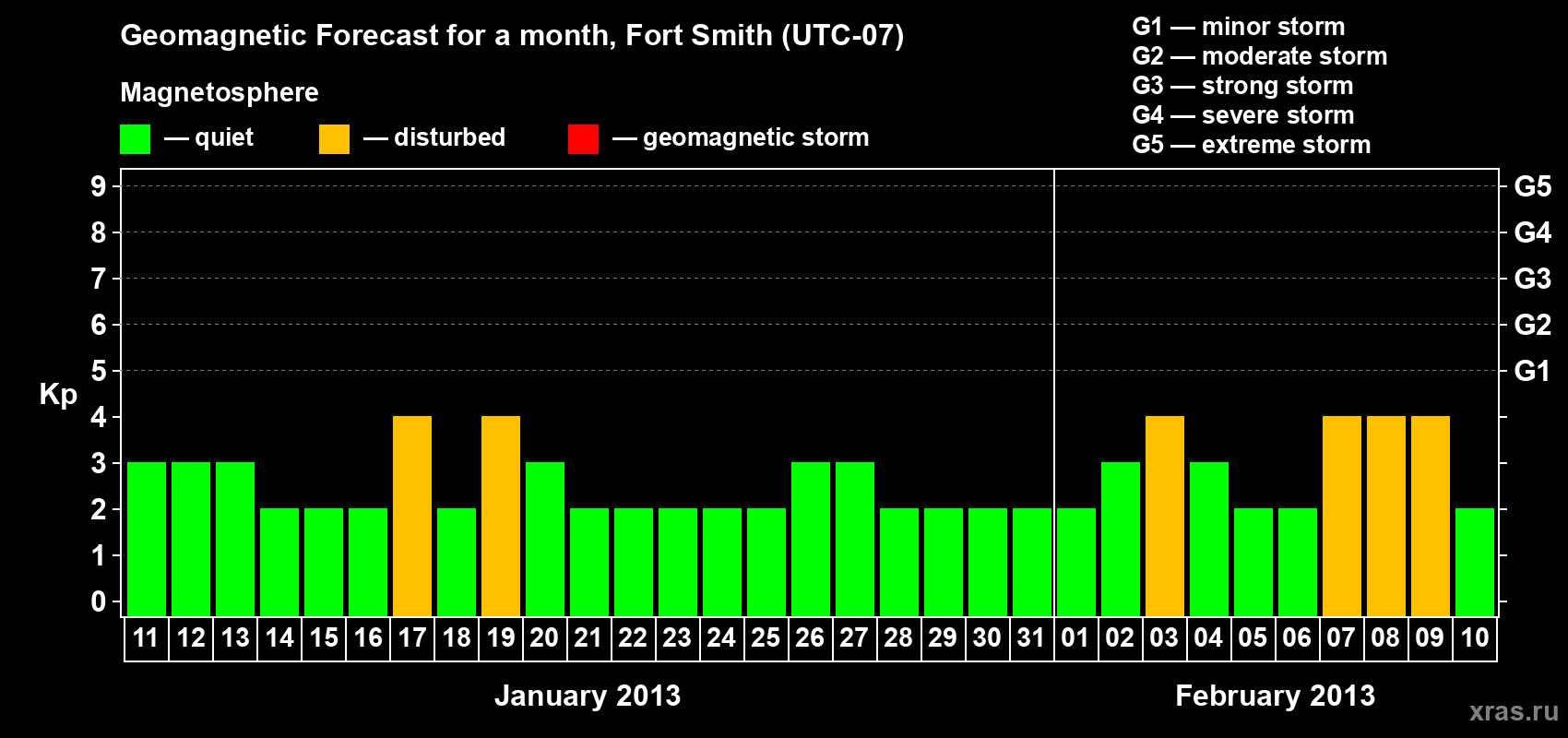
Task: Click the 'Magnetosphere' heading
Action: coord(220,93)
